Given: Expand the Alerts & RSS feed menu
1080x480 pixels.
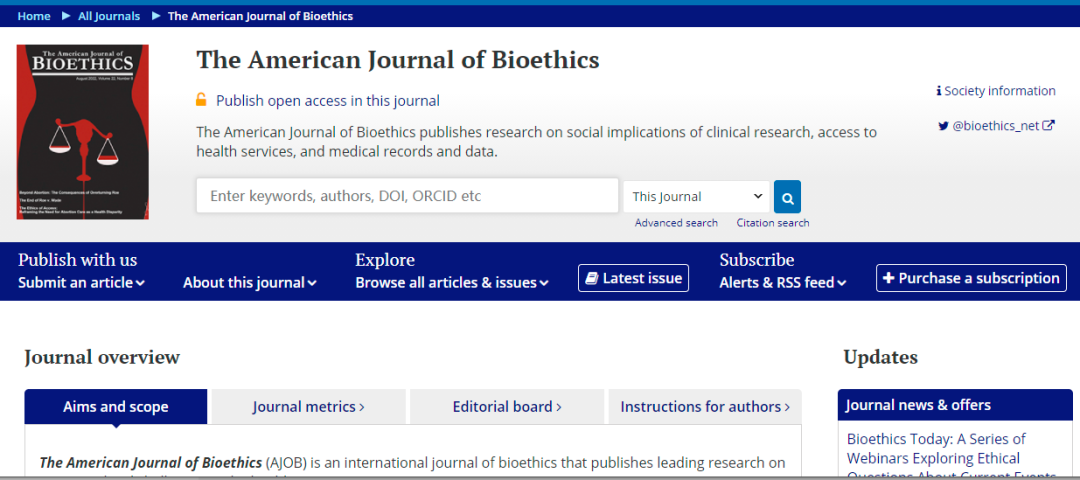Looking at the screenshot, I should pos(783,283).
